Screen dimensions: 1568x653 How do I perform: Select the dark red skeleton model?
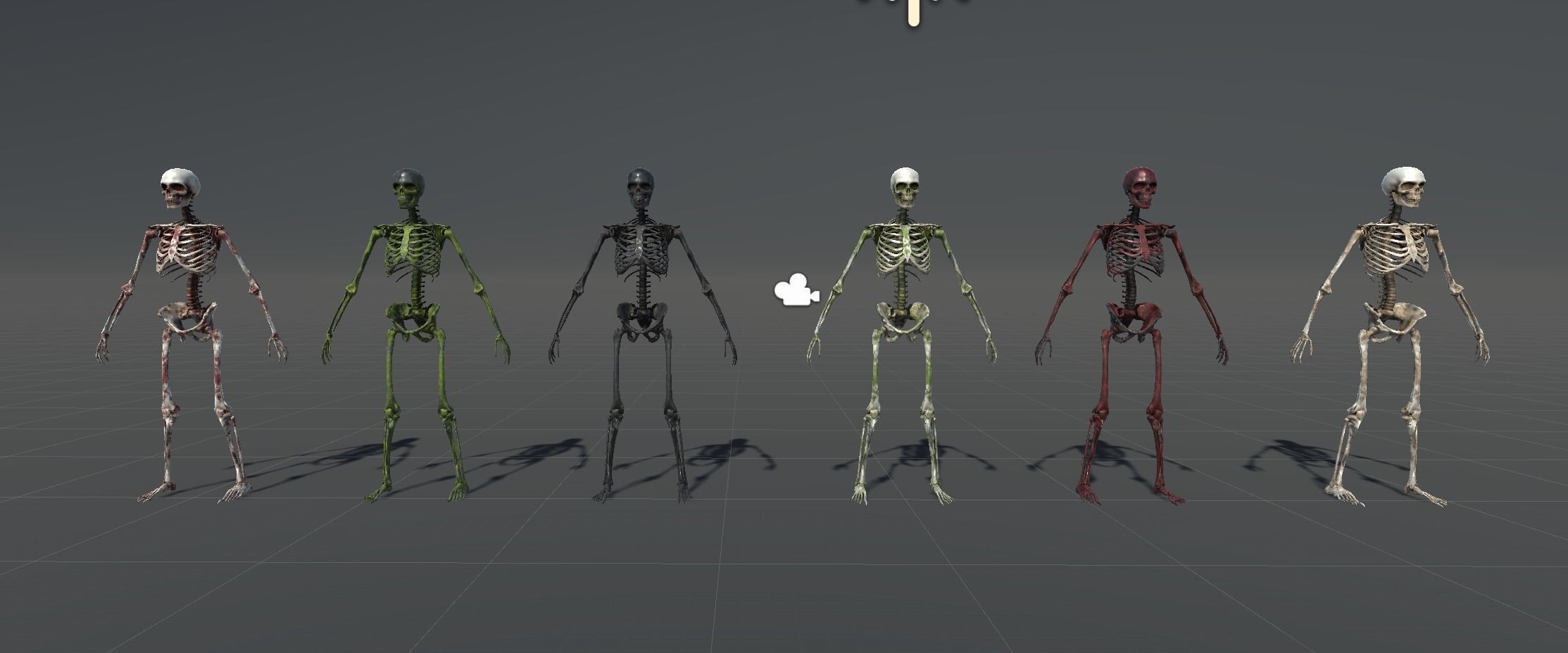[1132, 336]
